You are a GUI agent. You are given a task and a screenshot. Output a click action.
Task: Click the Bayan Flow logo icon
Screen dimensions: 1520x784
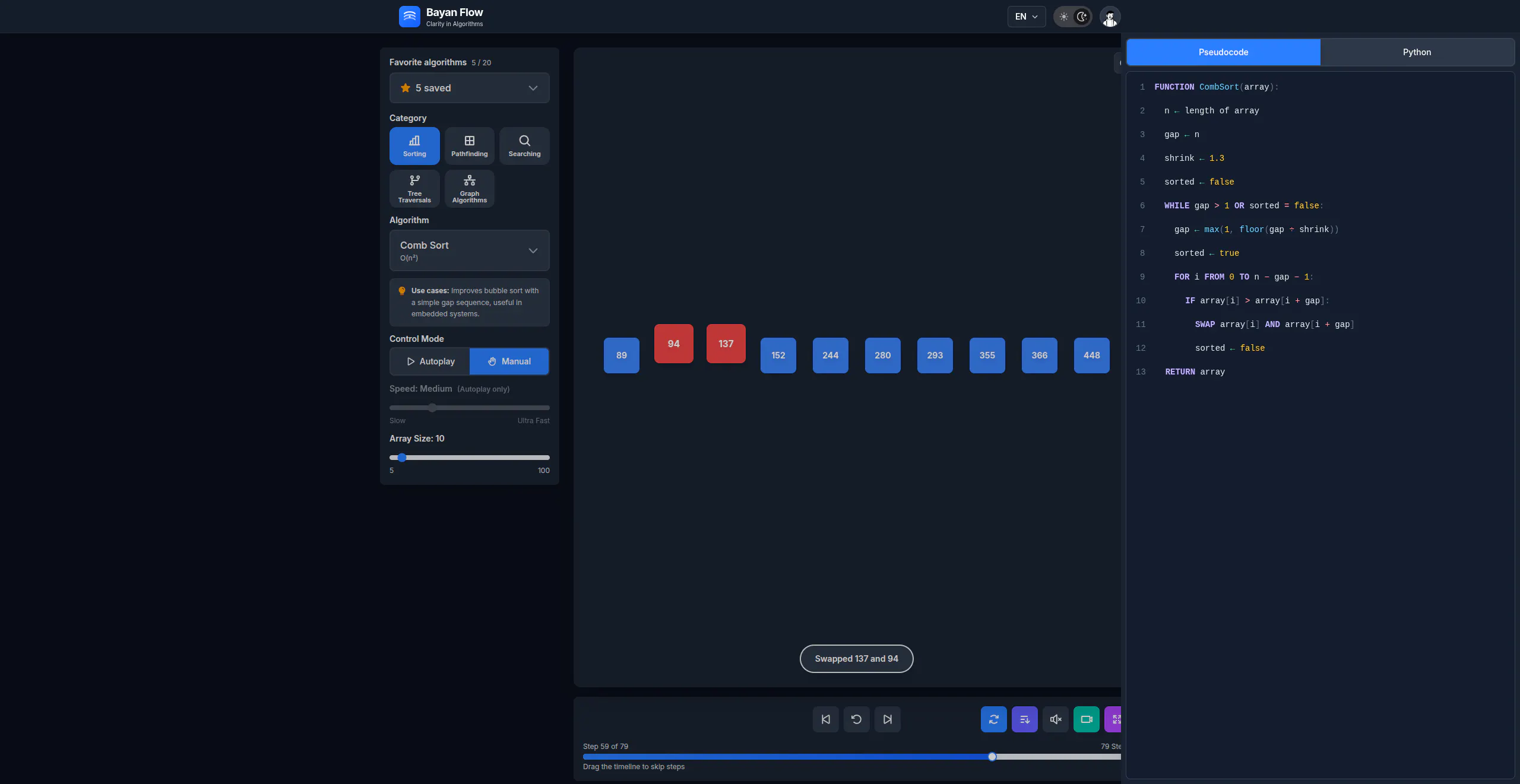tap(409, 17)
